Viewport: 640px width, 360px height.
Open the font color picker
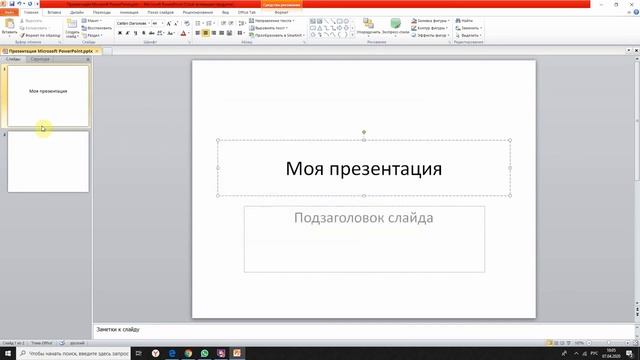[184, 33]
